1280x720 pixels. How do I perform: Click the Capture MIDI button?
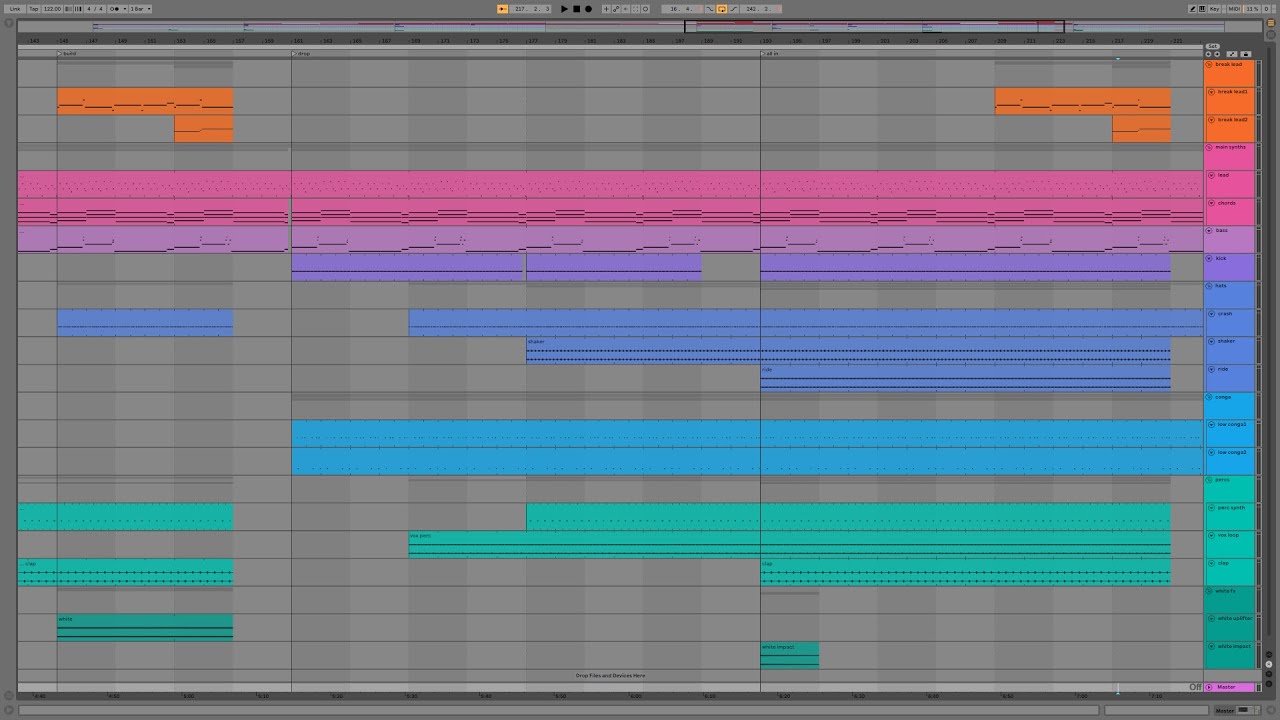click(x=635, y=9)
